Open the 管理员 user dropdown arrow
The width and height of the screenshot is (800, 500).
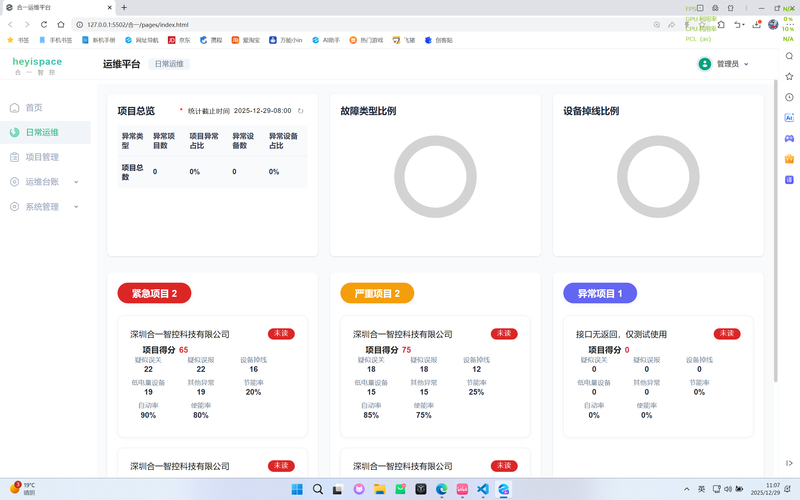(x=746, y=64)
